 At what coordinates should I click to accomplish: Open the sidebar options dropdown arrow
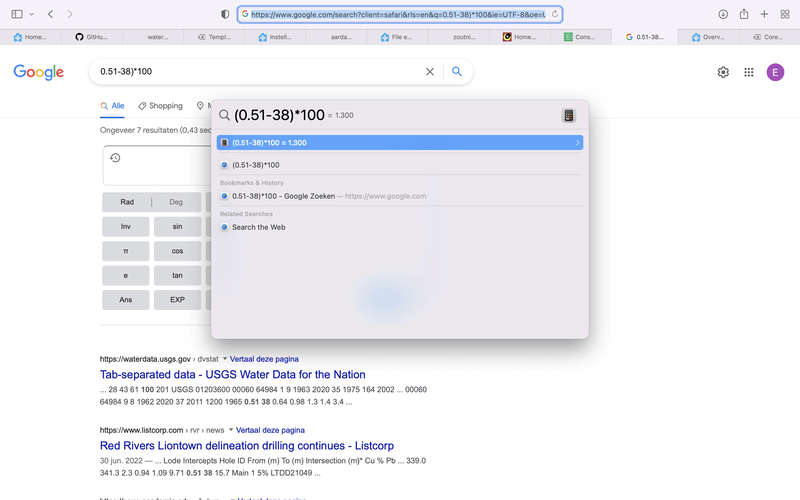tap(32, 14)
